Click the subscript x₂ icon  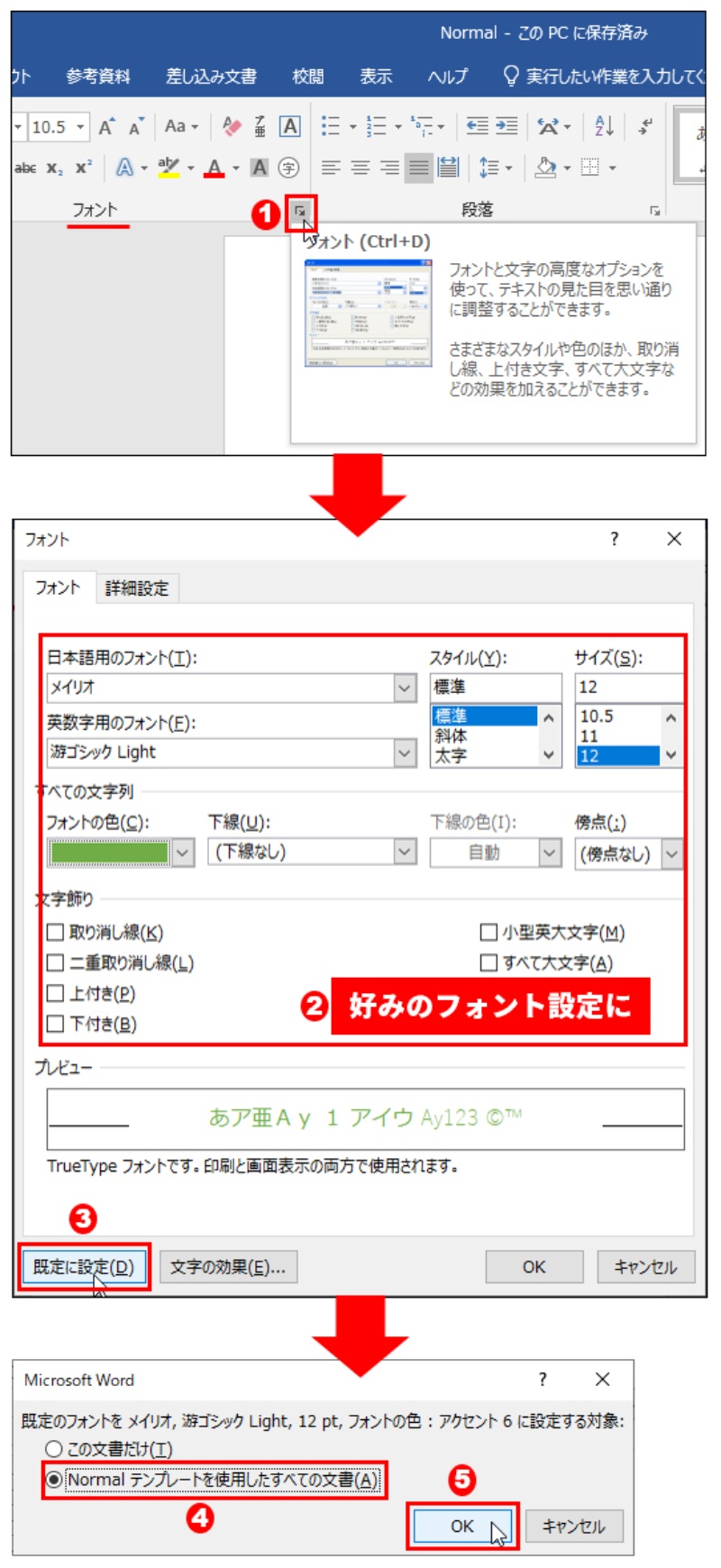(x=54, y=168)
